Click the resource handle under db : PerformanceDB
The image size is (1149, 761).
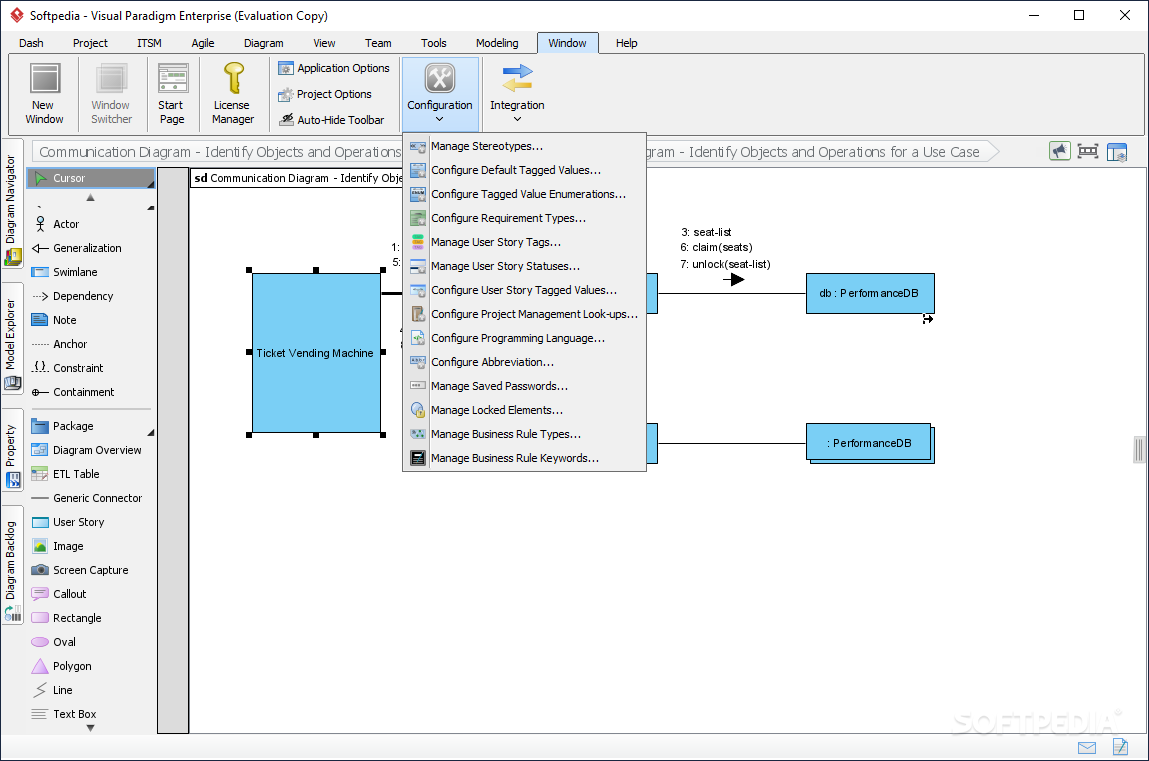tap(928, 319)
